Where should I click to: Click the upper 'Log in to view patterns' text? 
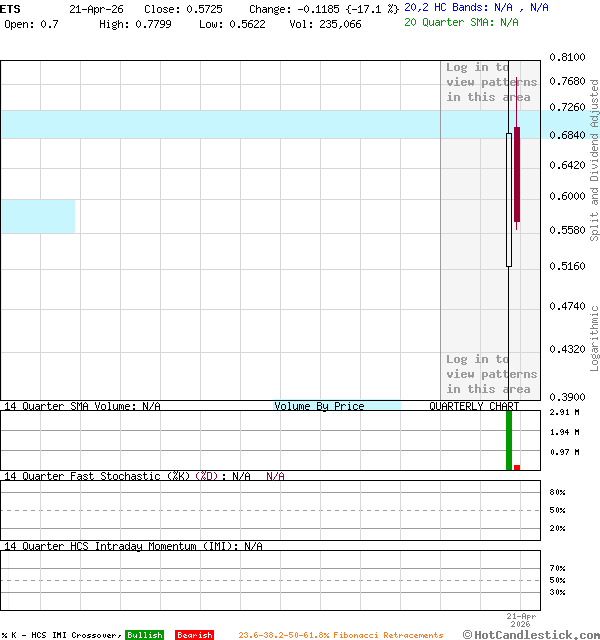click(491, 82)
